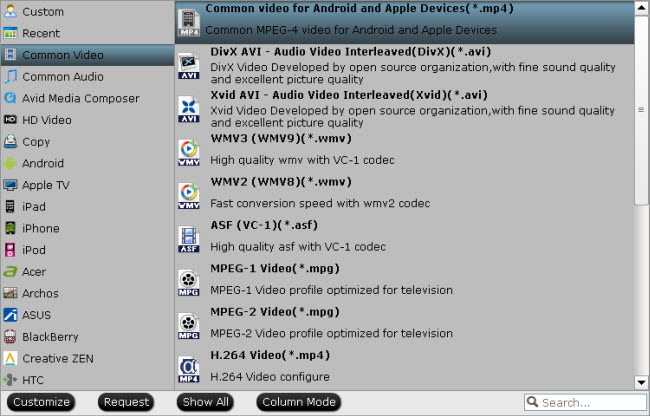The height and width of the screenshot is (416, 650).
Task: Open the Apple TV category
Action: click(87, 185)
